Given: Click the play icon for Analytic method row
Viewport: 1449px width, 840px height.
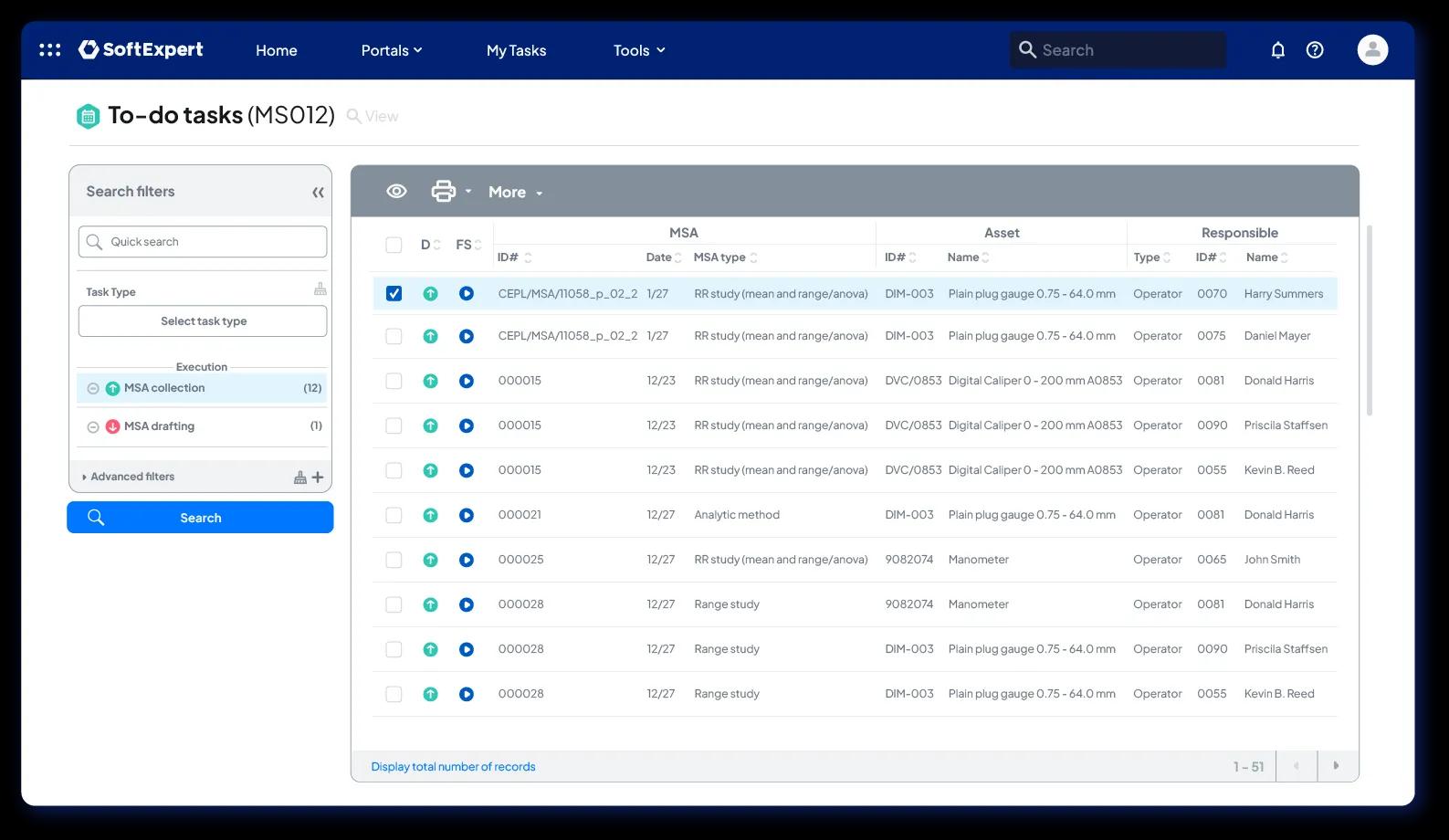Looking at the screenshot, I should tap(467, 515).
